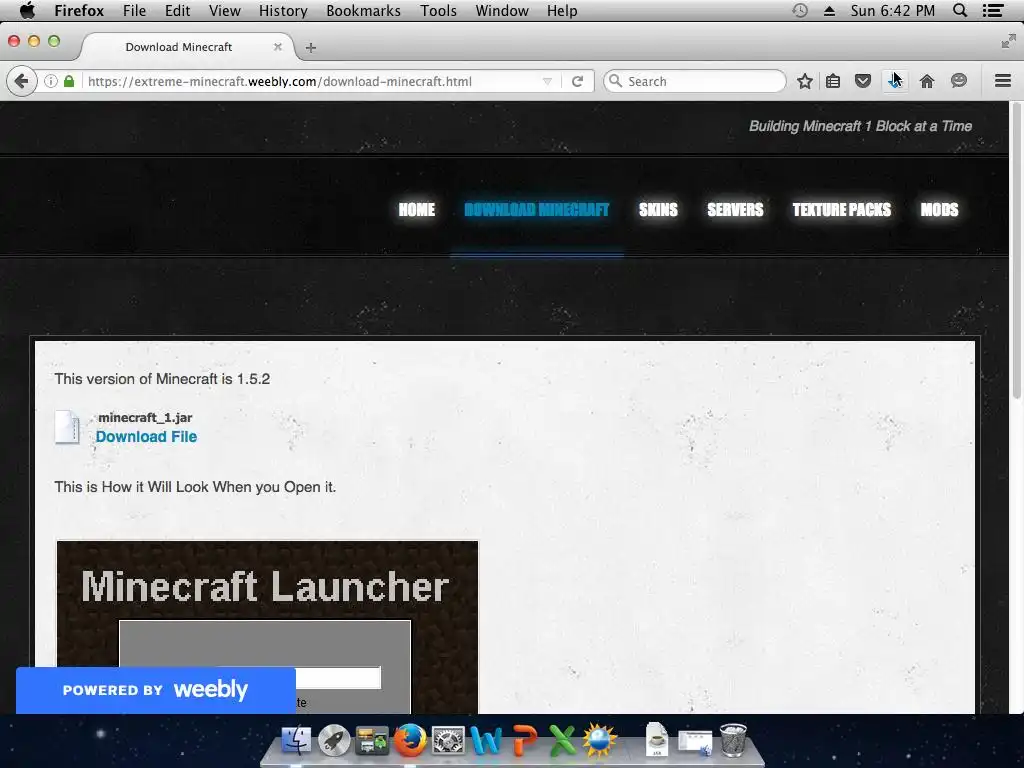Bookmark this page with the star icon
This screenshot has width=1024, height=768.
pyautogui.click(x=805, y=82)
